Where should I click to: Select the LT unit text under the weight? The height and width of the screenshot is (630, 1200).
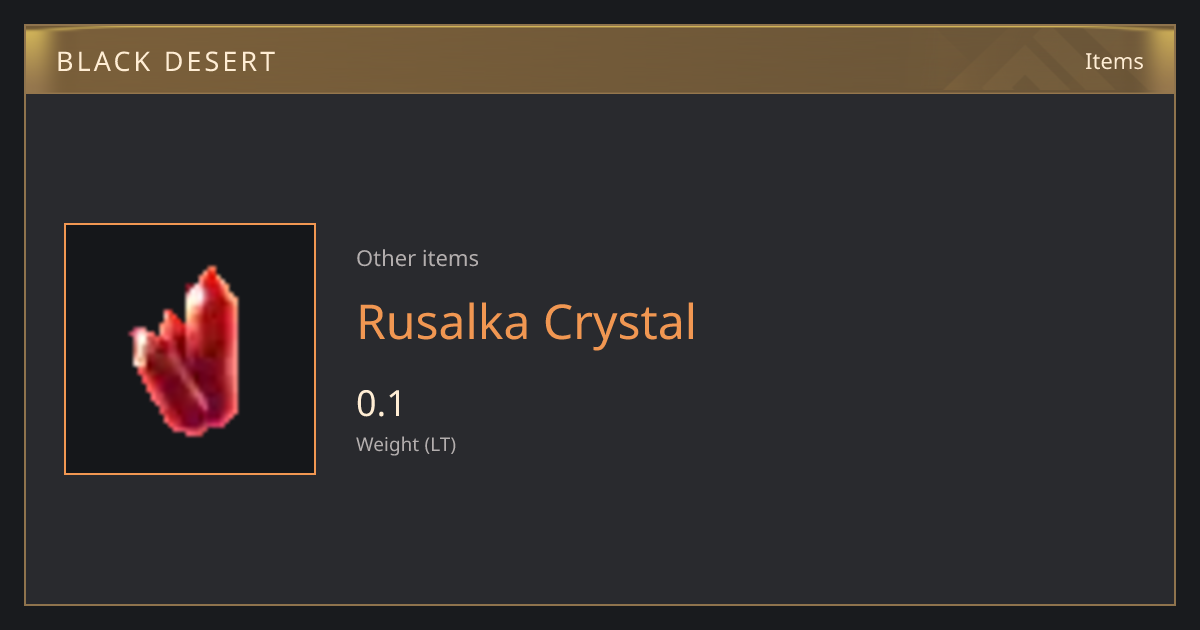point(438,444)
